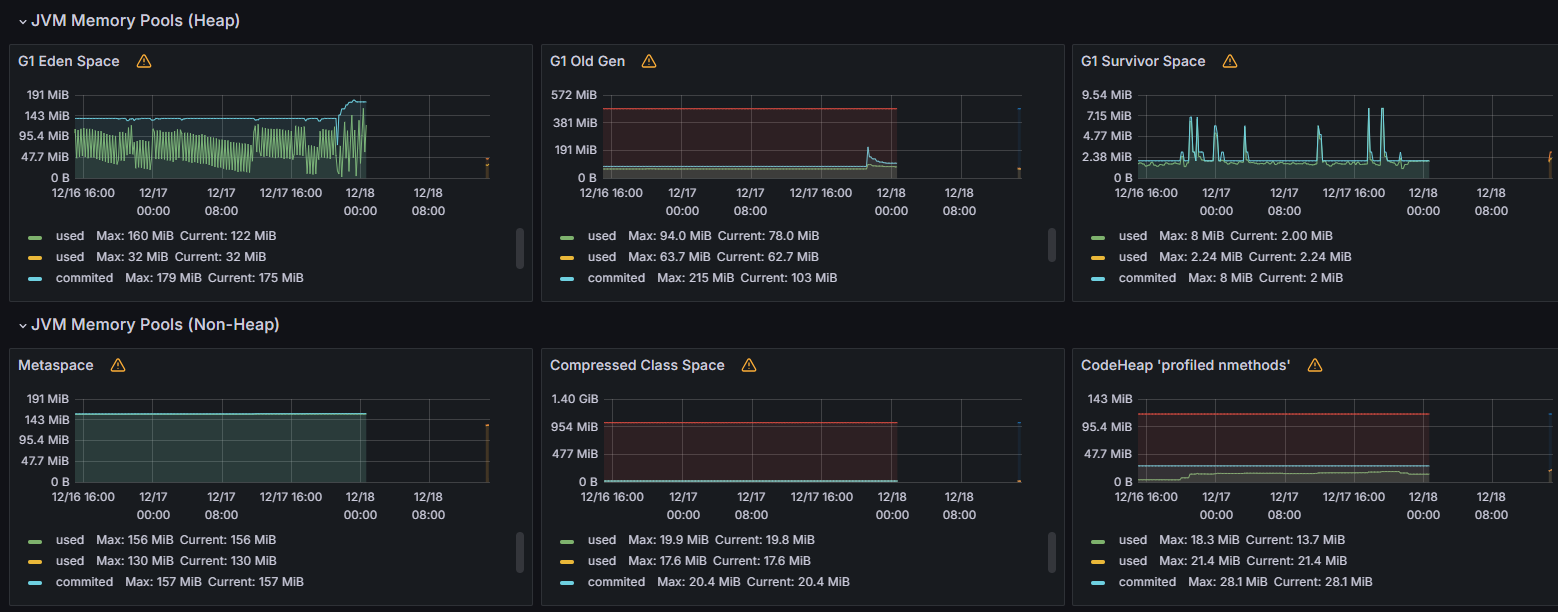Image resolution: width=1558 pixels, height=612 pixels.
Task: Click the warning icon beside CodeHeap 'profiled nmethods'
Action: [x=1315, y=365]
